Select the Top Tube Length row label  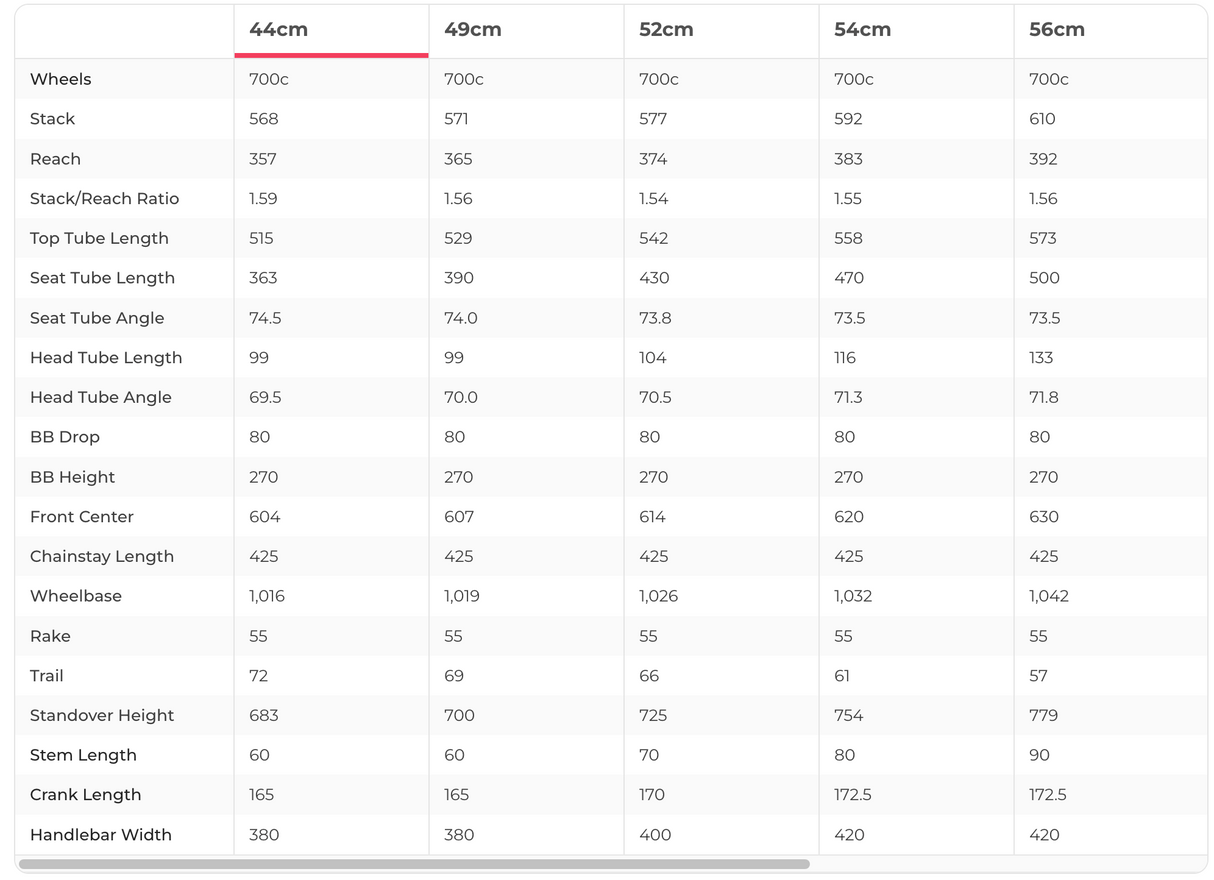pyautogui.click(x=99, y=238)
